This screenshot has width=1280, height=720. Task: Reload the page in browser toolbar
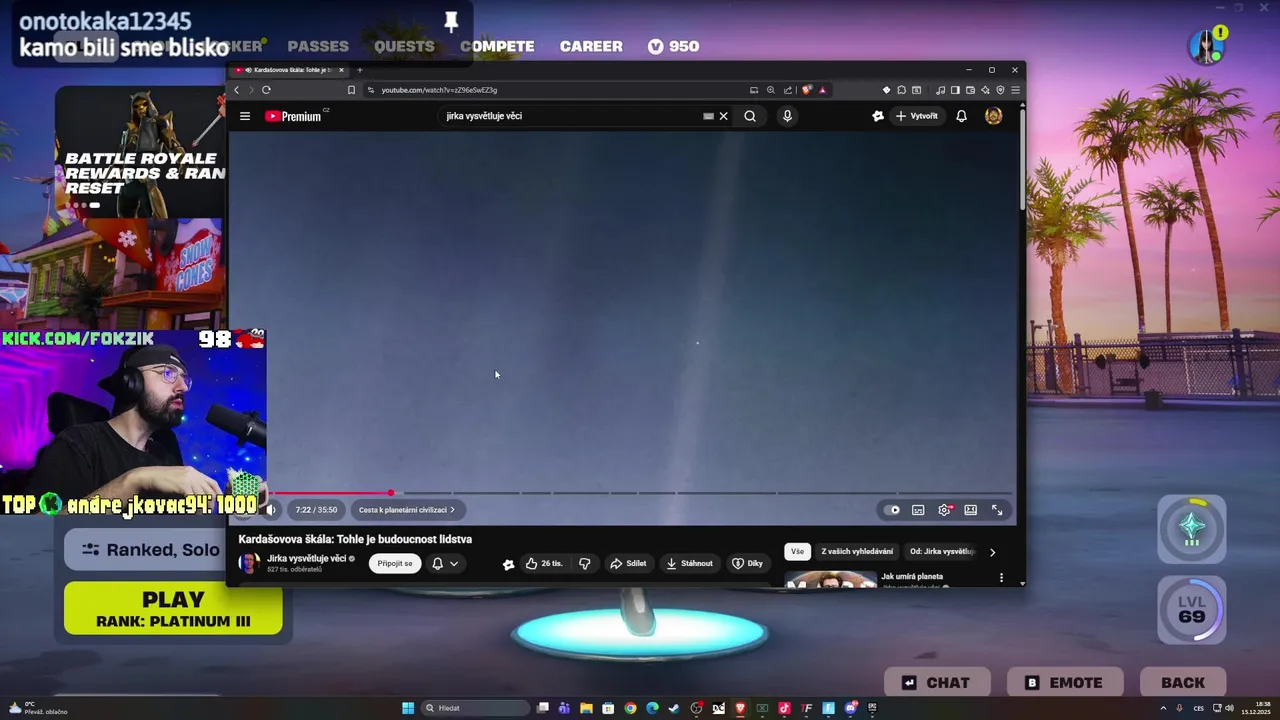point(266,90)
